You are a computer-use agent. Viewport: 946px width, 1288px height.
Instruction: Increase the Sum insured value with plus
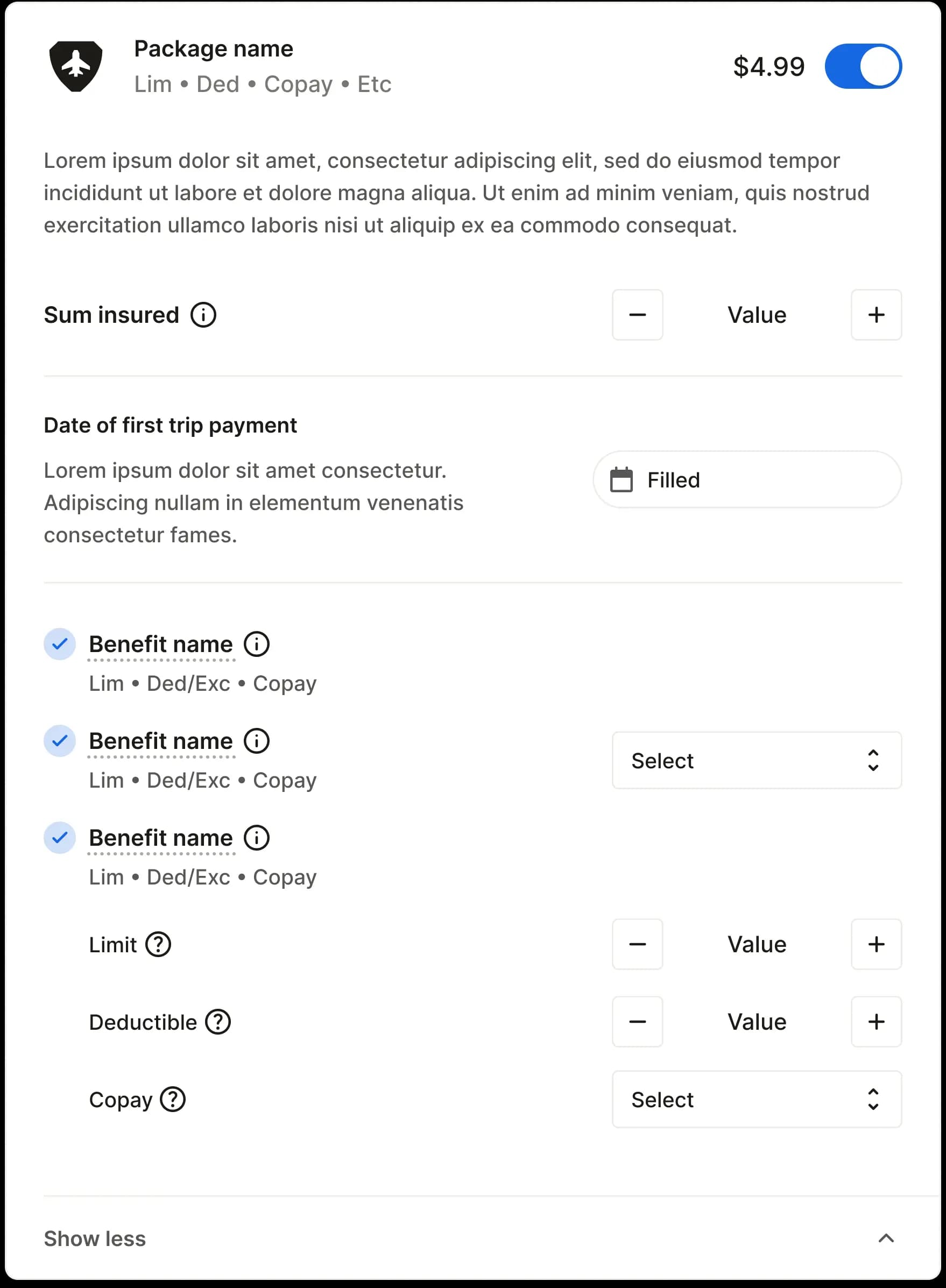pyautogui.click(x=876, y=315)
